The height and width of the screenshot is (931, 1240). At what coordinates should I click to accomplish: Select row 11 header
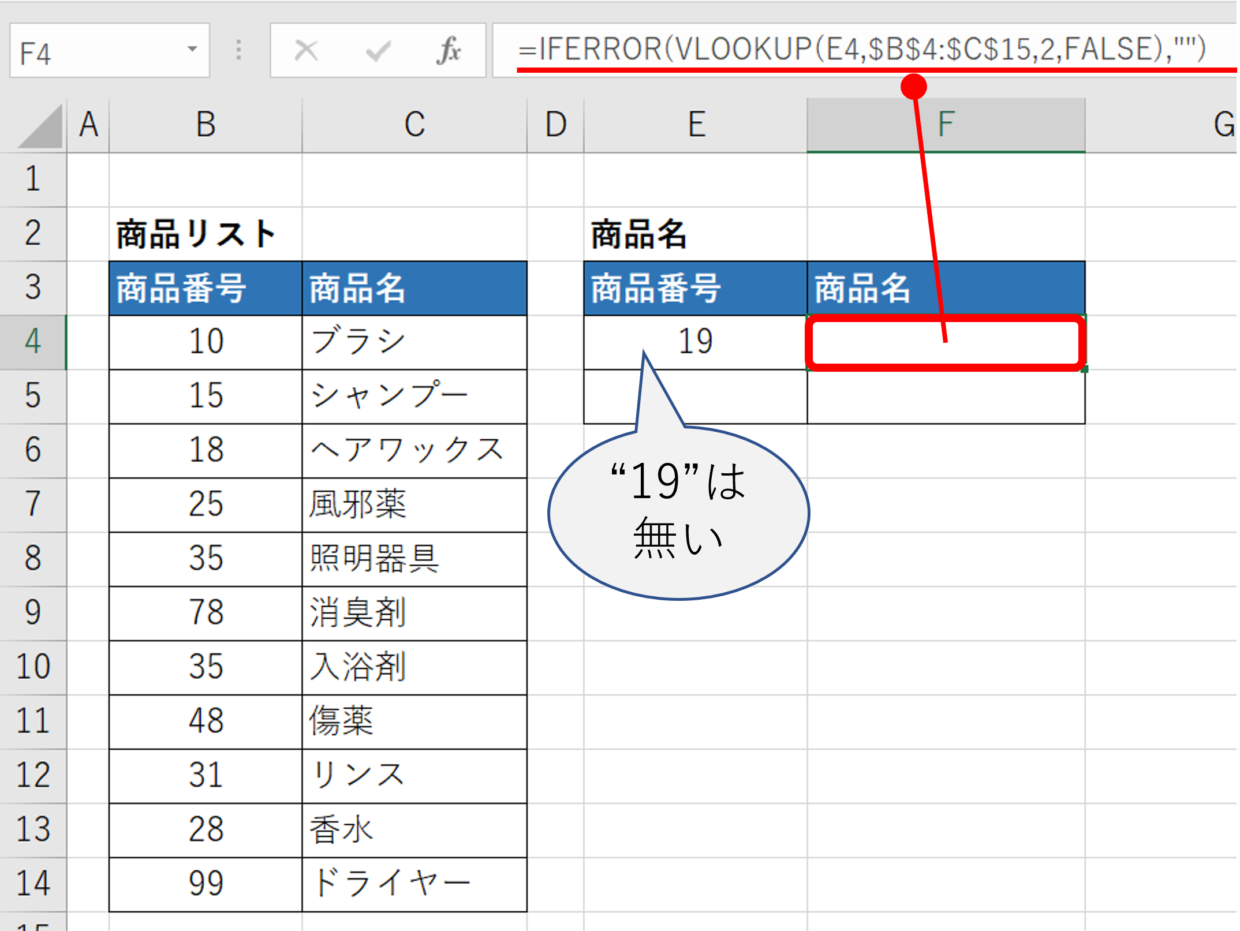(x=33, y=720)
